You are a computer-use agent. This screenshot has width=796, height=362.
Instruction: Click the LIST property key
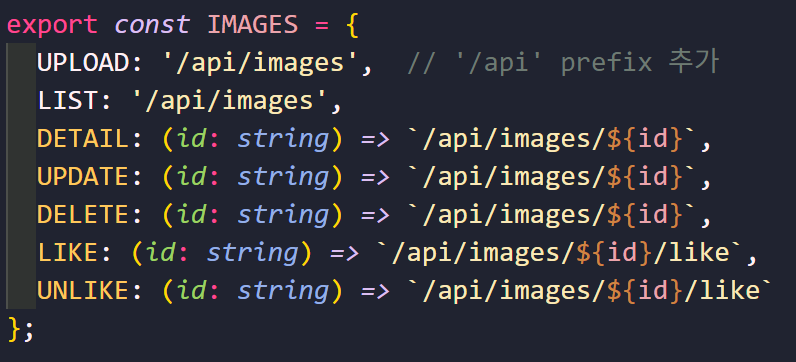[68, 101]
